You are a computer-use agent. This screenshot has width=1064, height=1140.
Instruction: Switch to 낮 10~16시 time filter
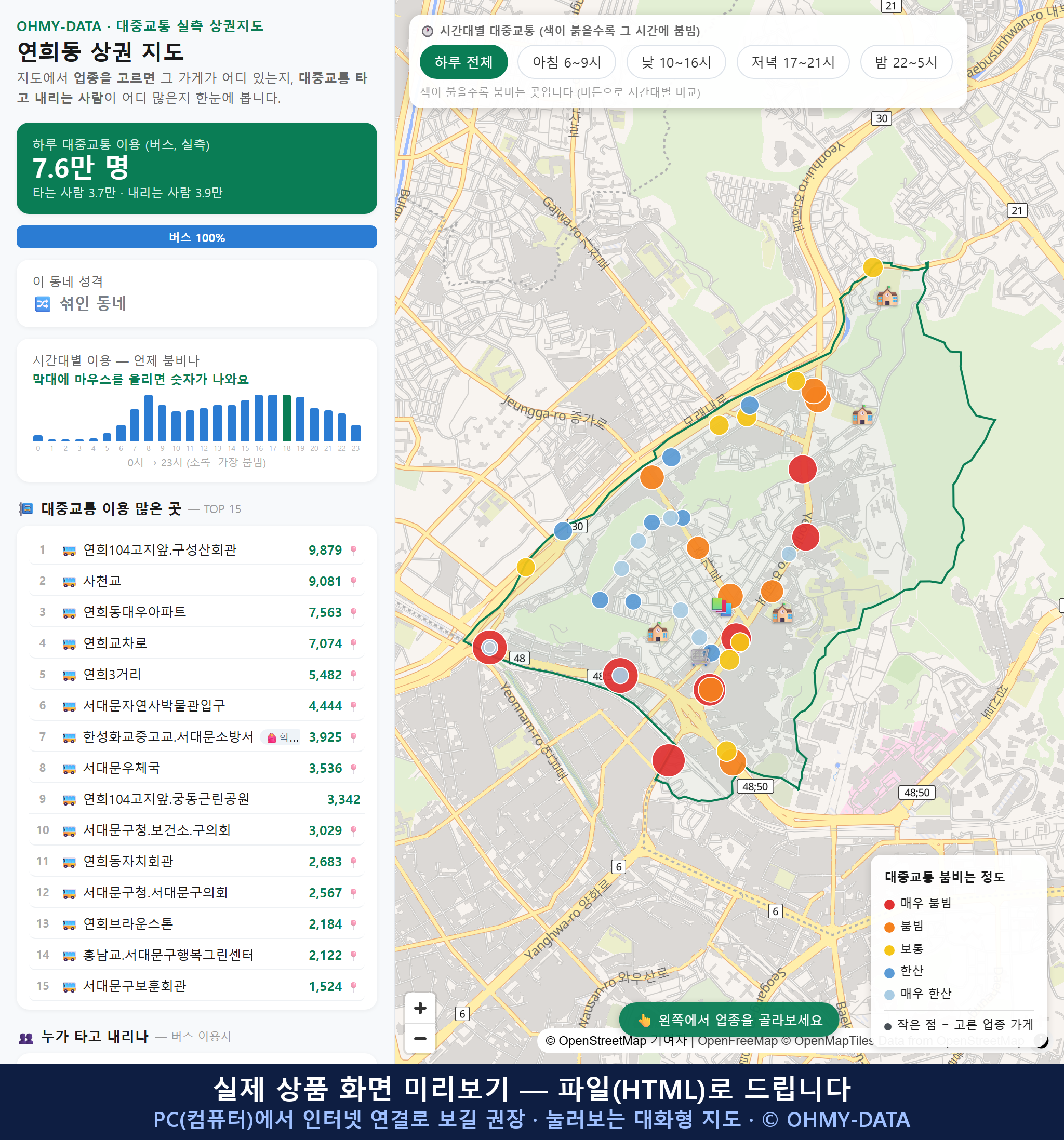676,62
